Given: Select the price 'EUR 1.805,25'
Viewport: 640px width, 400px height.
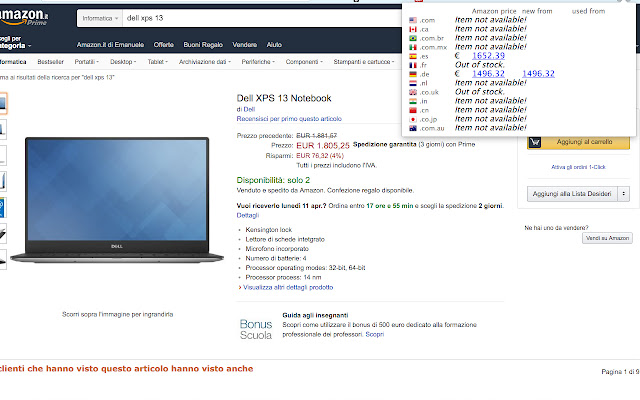Looking at the screenshot, I should click(x=323, y=145).
